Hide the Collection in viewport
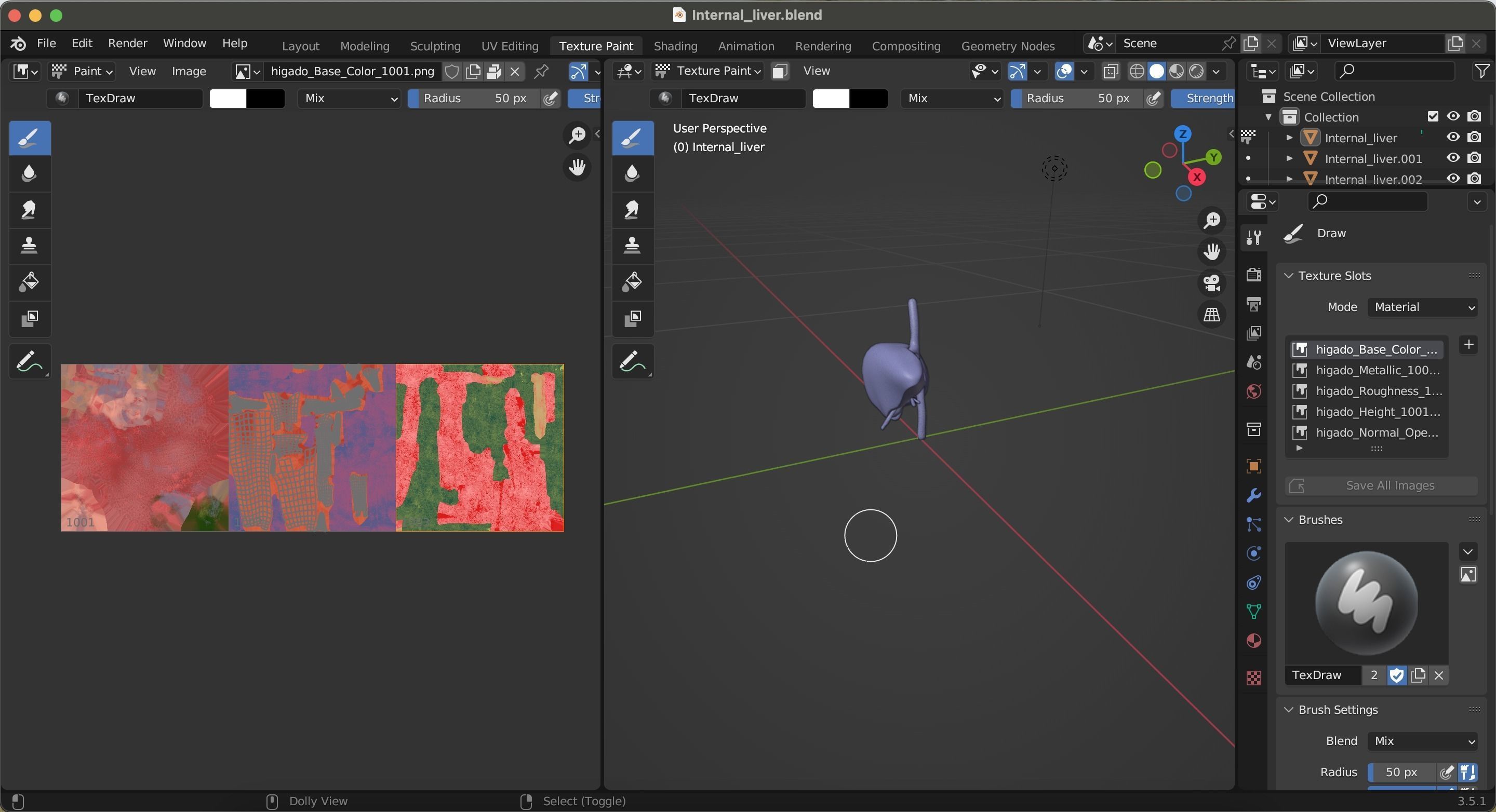This screenshot has height=812, width=1496. [1453, 116]
